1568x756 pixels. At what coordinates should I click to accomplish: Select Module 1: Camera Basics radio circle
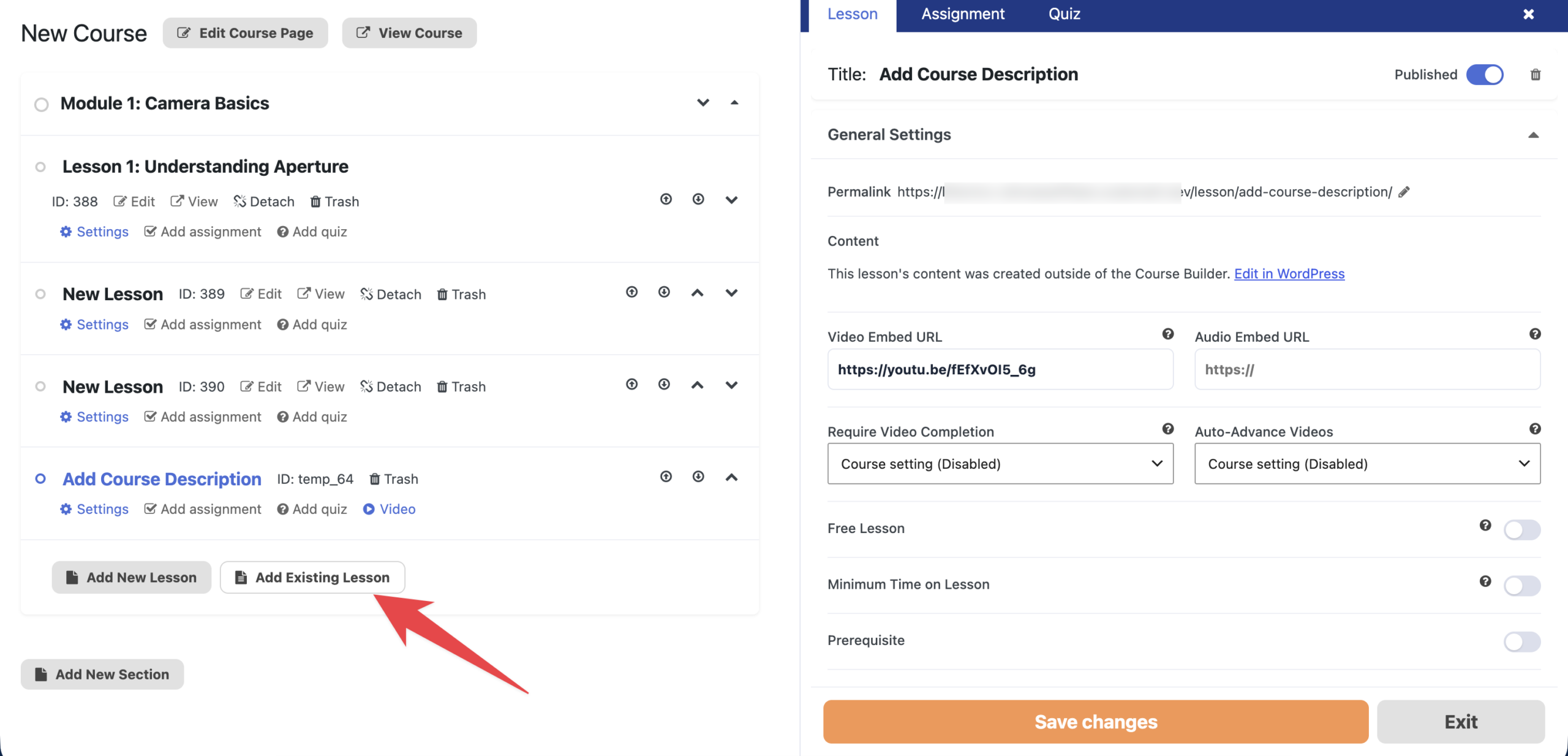41,104
